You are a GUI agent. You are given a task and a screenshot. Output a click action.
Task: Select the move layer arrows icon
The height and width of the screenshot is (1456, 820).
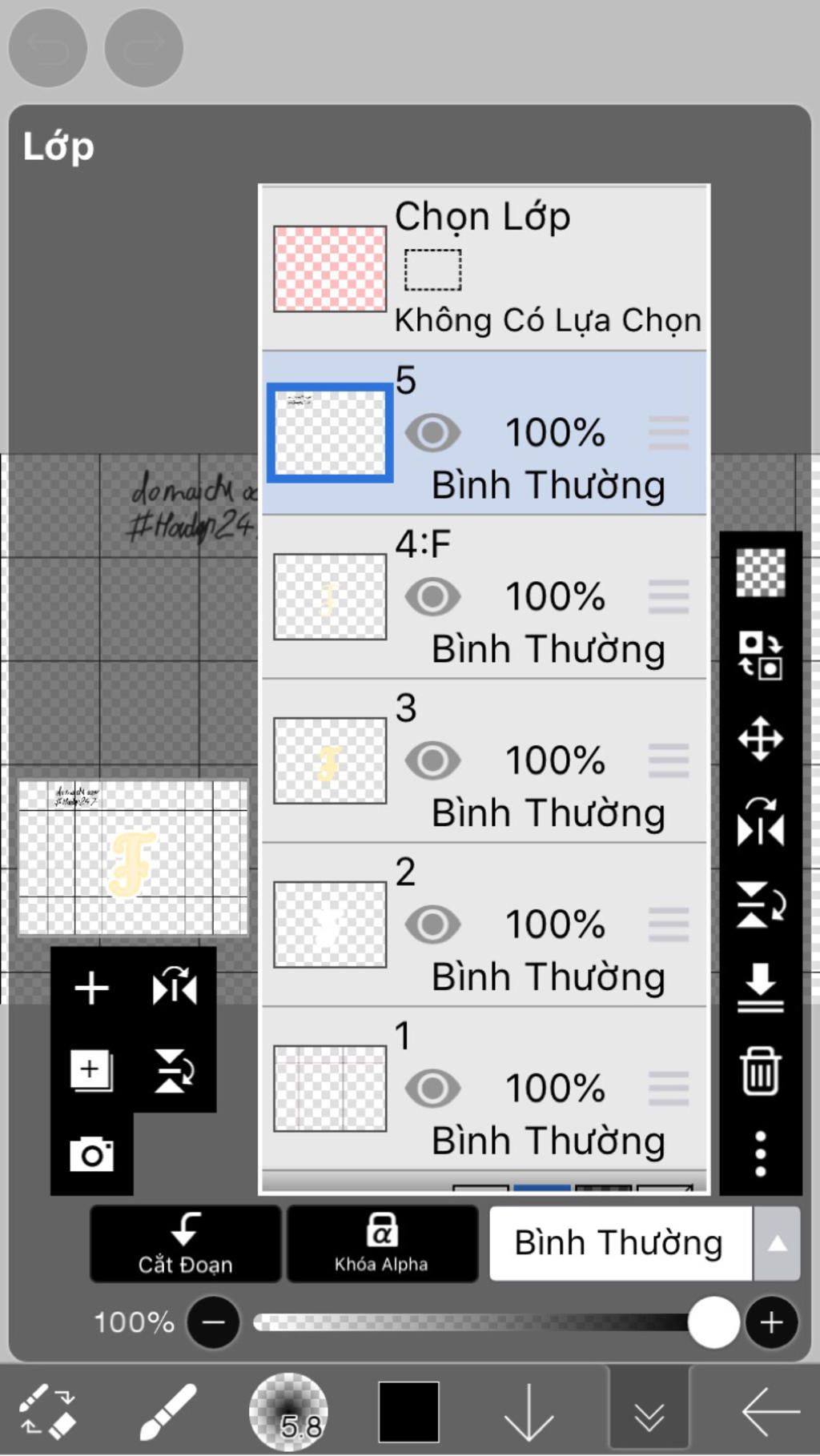click(760, 738)
